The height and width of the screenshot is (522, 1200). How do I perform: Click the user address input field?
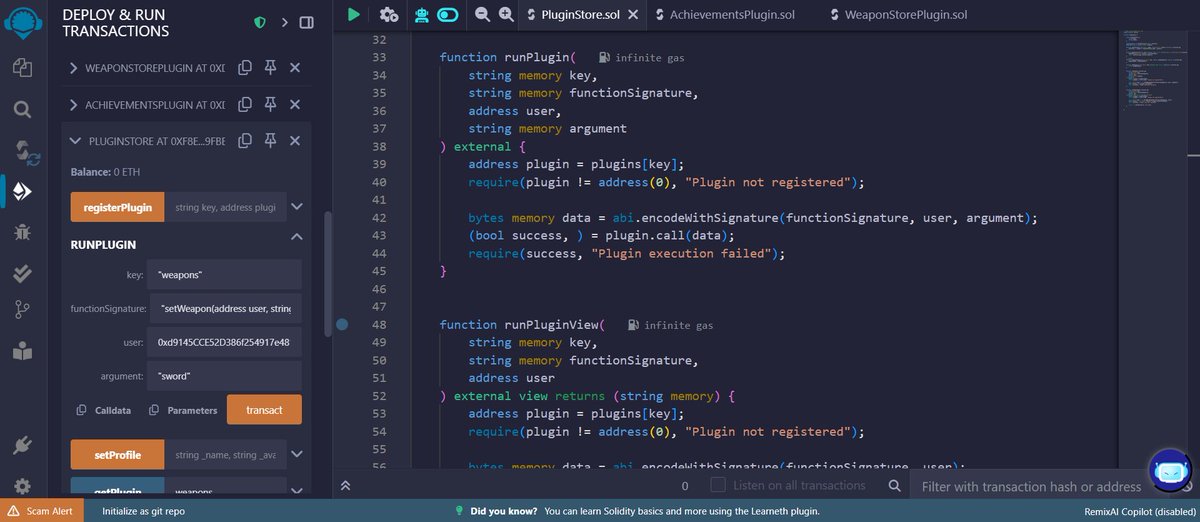click(x=224, y=342)
